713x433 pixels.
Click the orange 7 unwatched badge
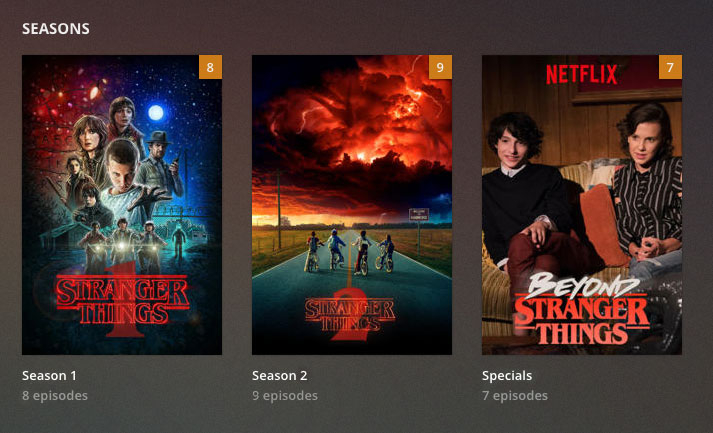(x=670, y=67)
